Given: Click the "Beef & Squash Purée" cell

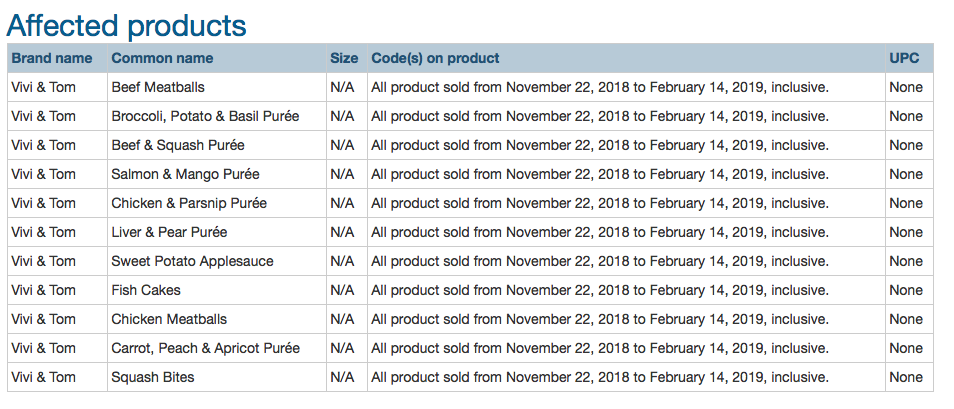Looking at the screenshot, I should point(176,145).
